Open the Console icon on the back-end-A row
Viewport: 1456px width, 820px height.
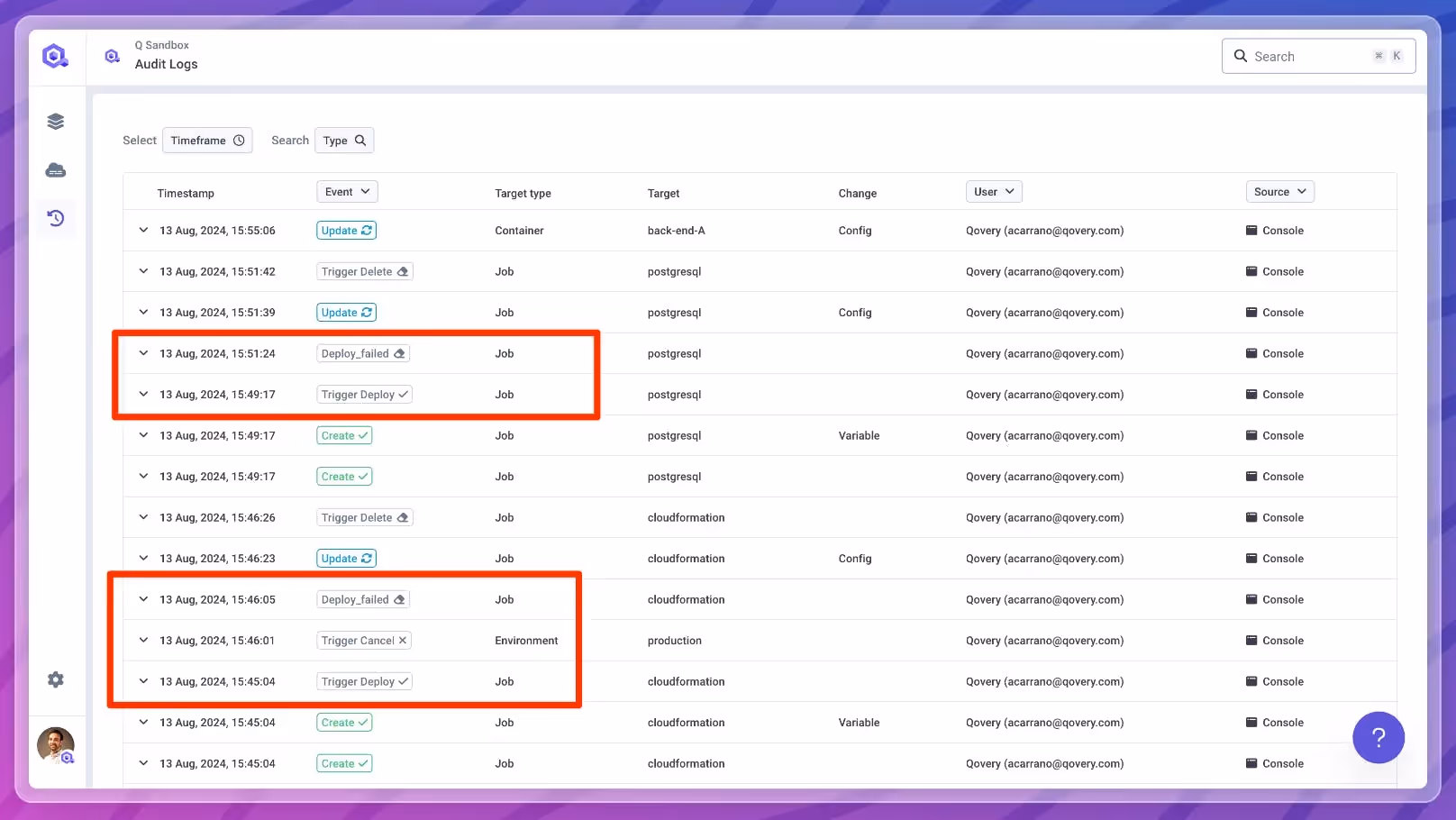click(1274, 230)
